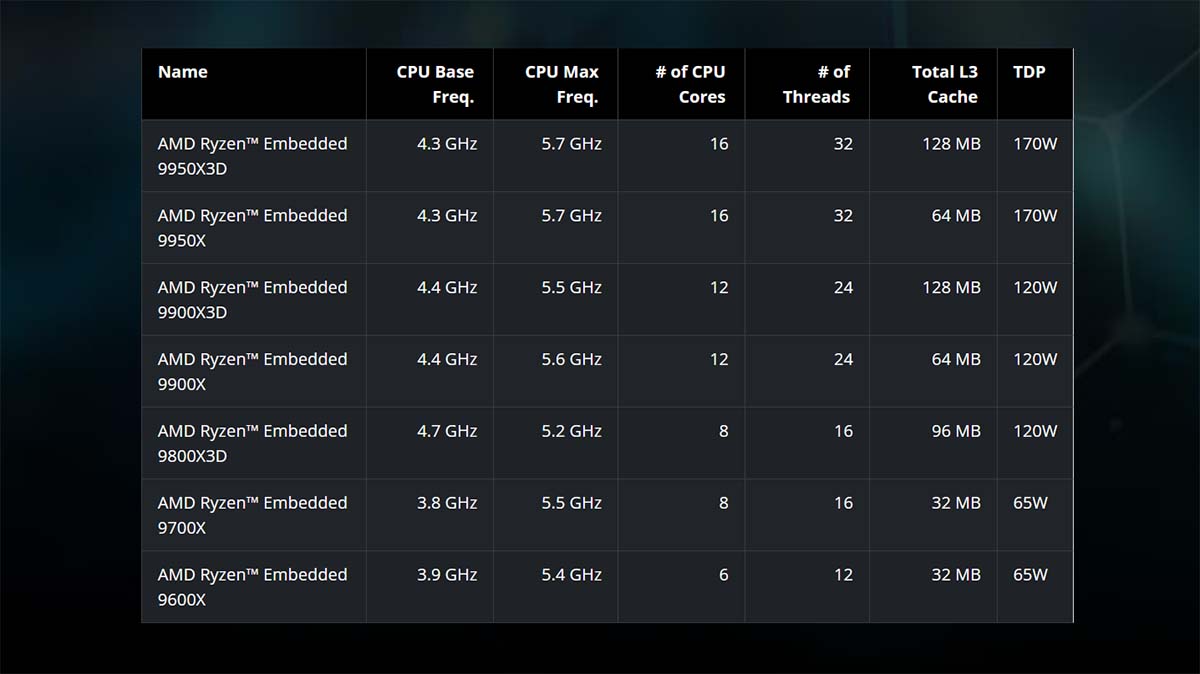
Task: Click the CPU Base Freq. column header
Action: [x=435, y=84]
